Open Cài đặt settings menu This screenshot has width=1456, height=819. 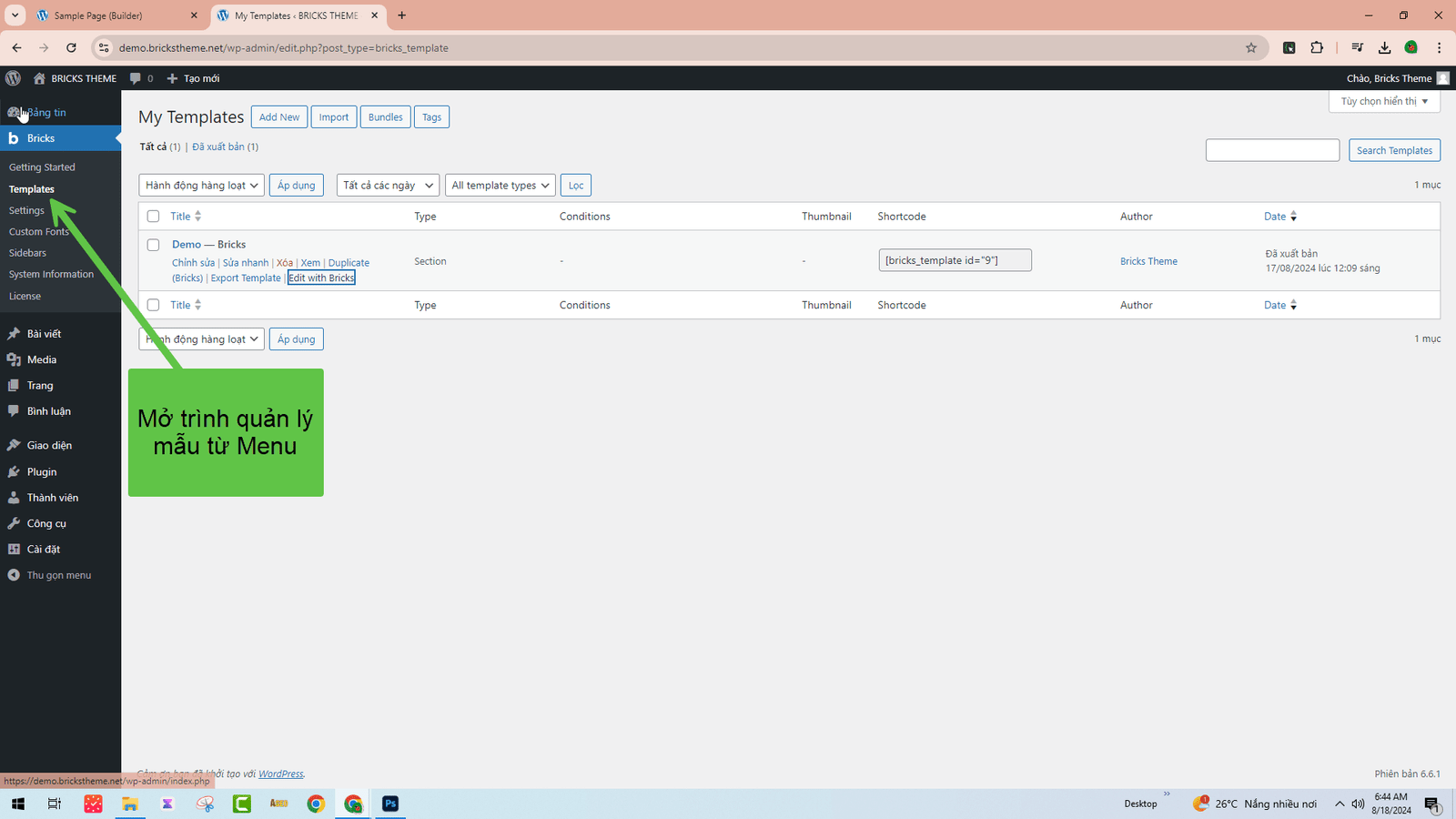[60, 550]
